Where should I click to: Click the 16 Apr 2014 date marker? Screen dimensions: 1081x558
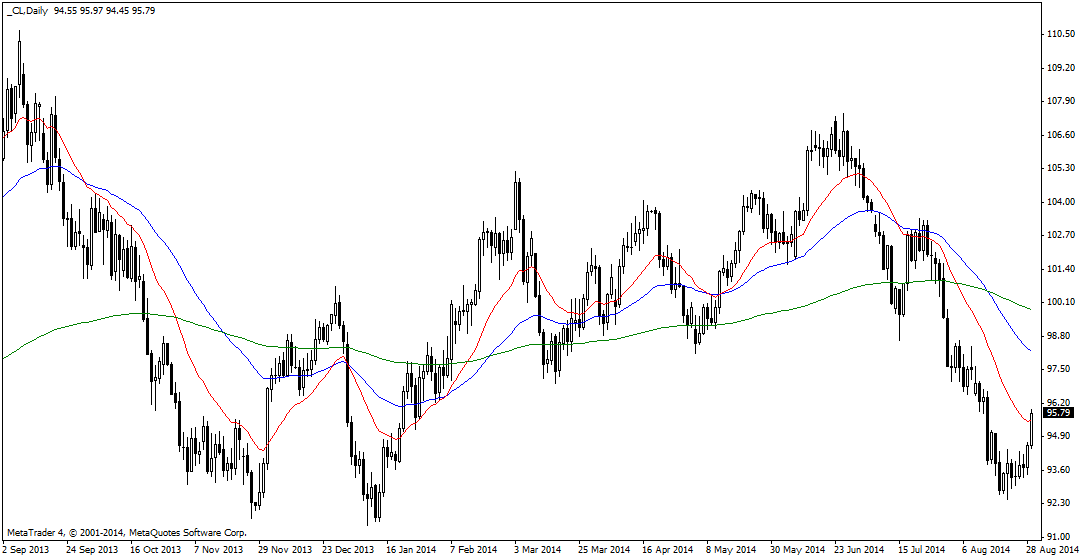(x=666, y=549)
